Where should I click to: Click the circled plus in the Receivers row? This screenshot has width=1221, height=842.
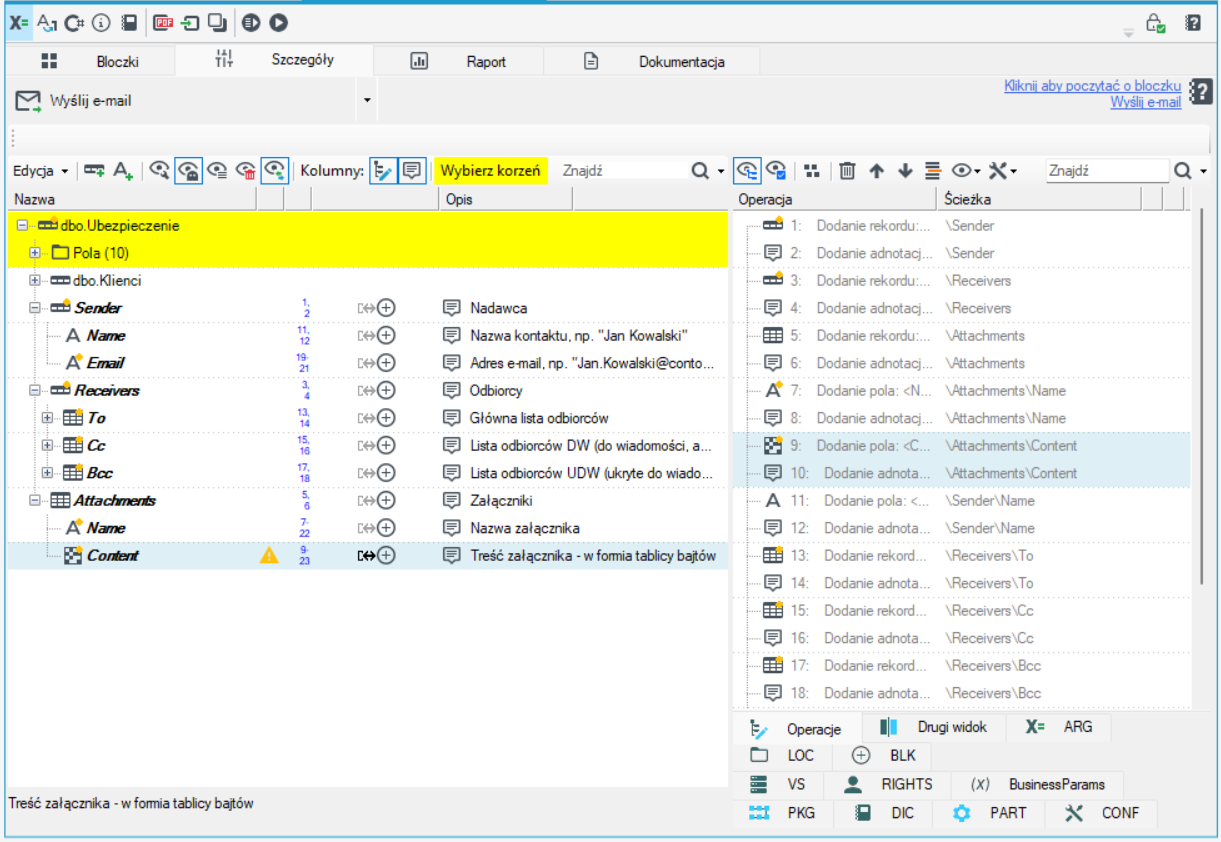[x=386, y=391]
